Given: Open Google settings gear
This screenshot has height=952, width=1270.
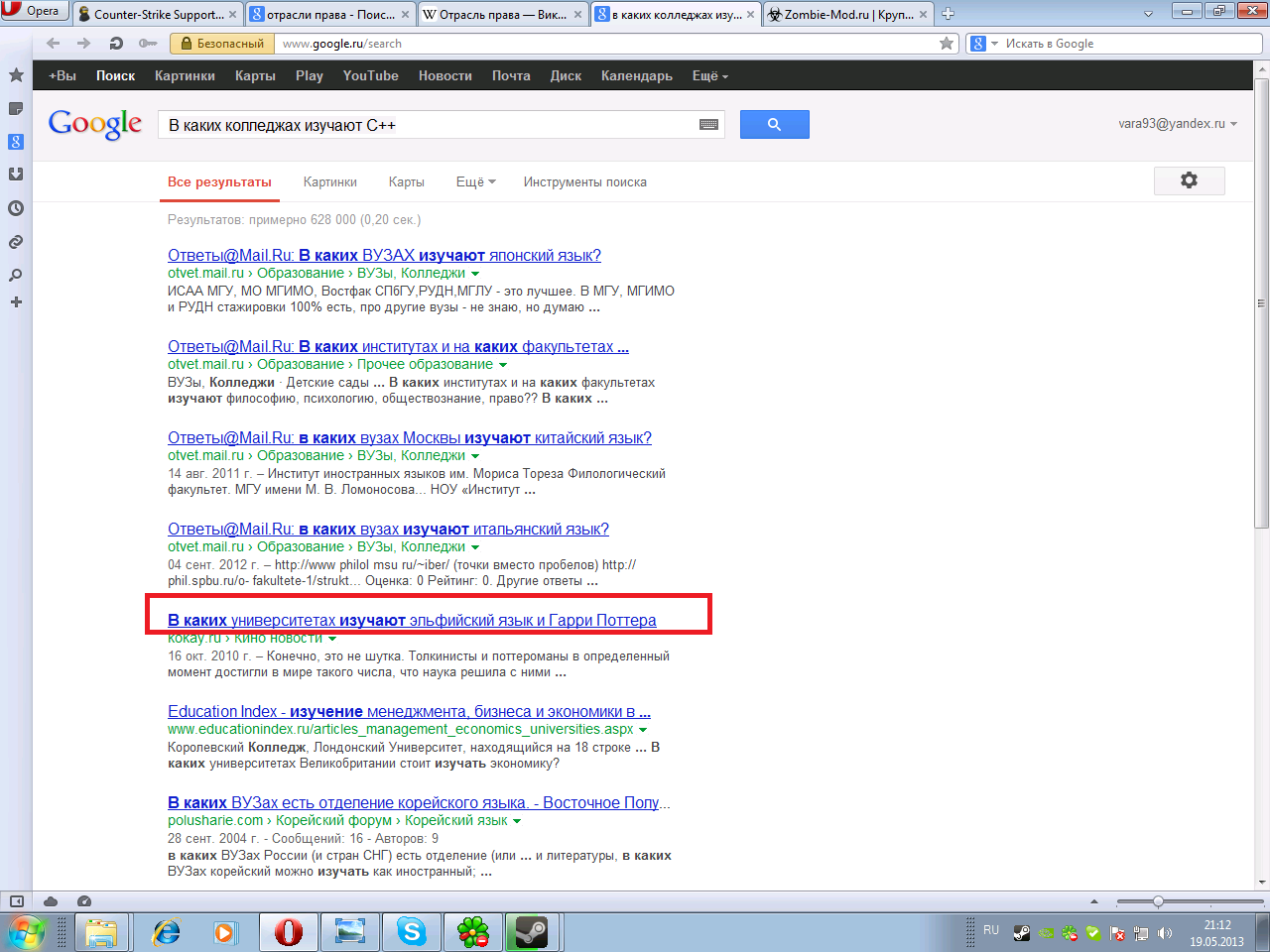Looking at the screenshot, I should (1189, 180).
